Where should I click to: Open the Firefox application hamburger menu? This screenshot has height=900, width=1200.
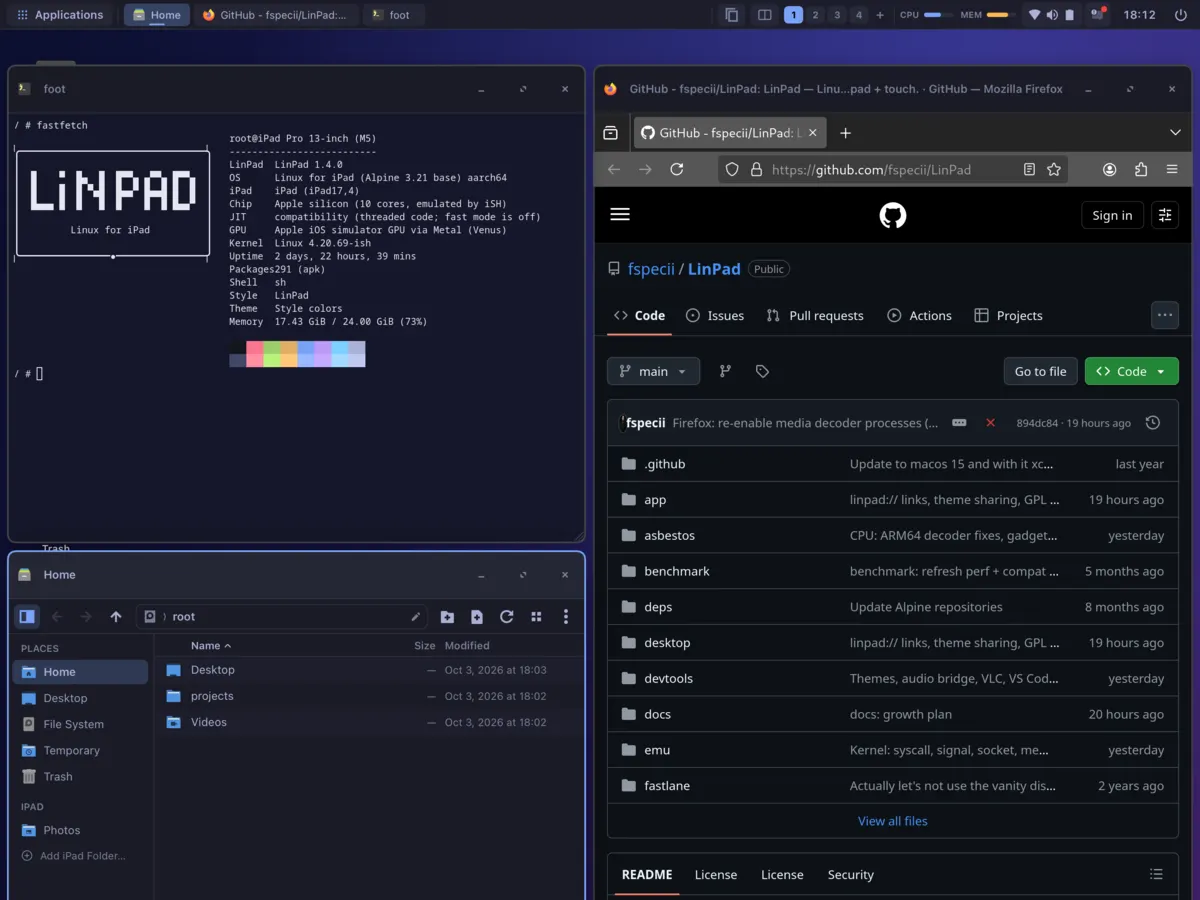click(x=1172, y=170)
